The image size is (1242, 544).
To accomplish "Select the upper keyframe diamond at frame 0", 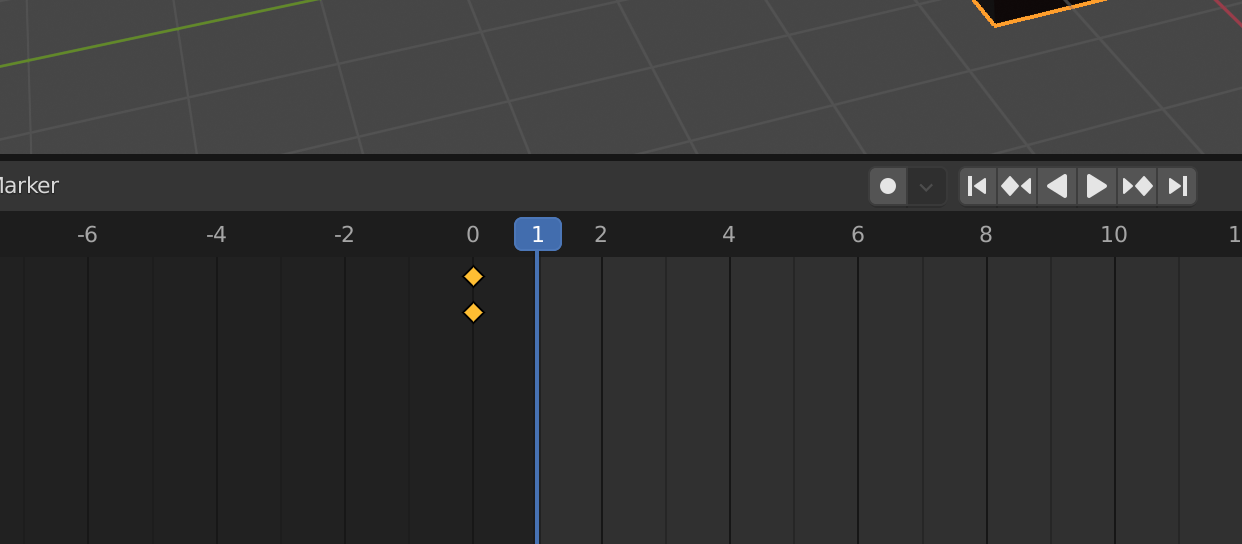I will pos(473,276).
